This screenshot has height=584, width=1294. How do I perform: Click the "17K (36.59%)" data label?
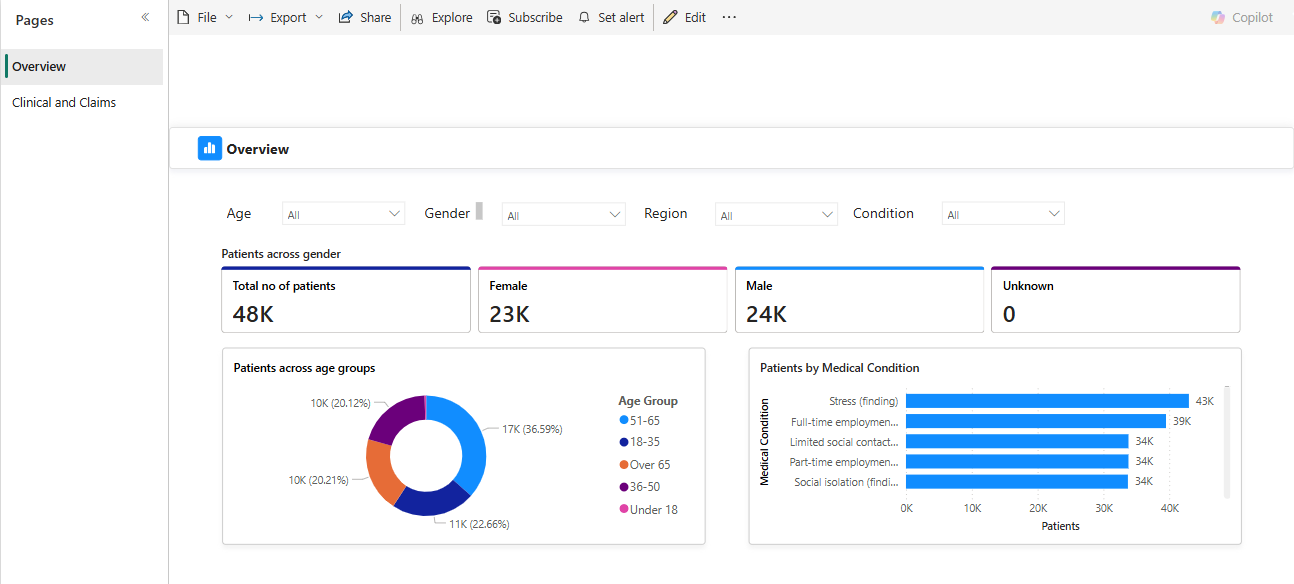pyautogui.click(x=532, y=429)
